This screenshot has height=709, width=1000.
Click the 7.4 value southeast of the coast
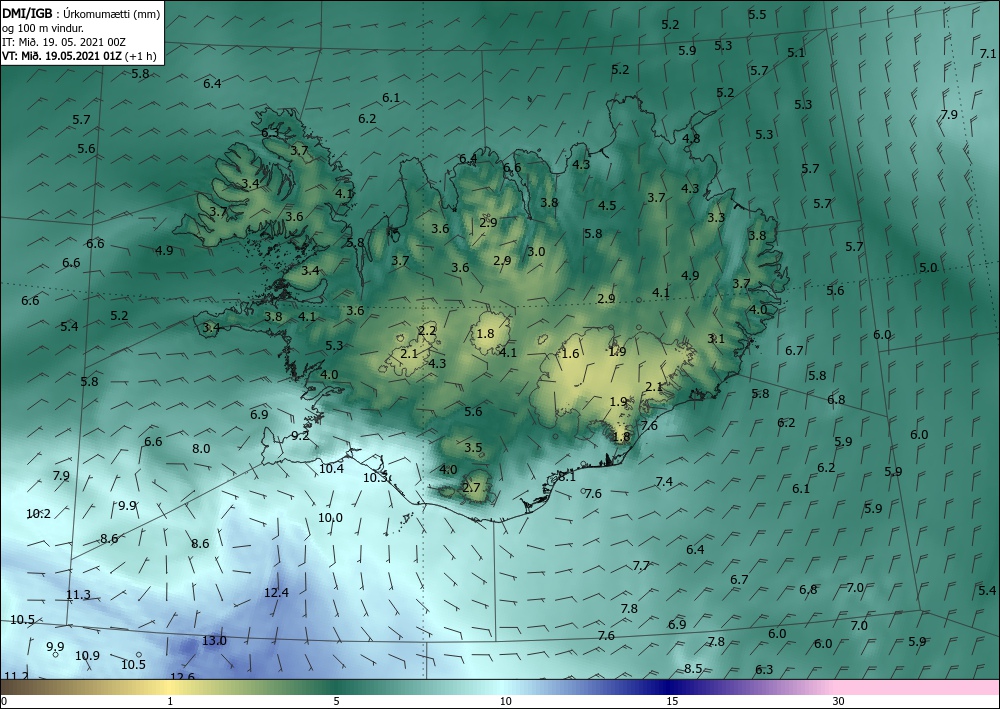pyautogui.click(x=664, y=481)
